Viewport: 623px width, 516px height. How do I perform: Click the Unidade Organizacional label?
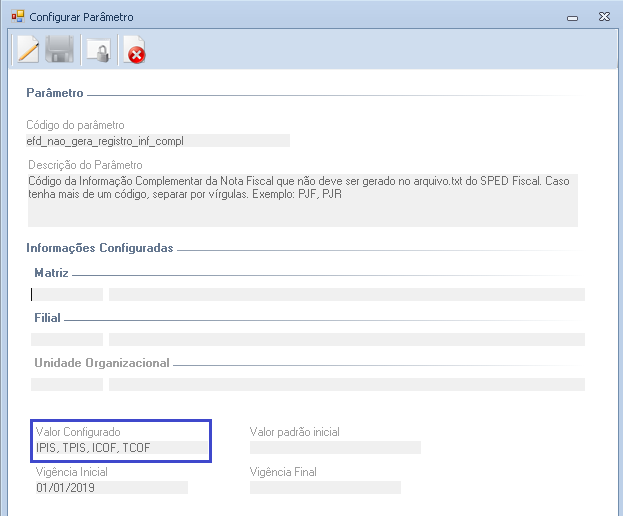(x=102, y=363)
